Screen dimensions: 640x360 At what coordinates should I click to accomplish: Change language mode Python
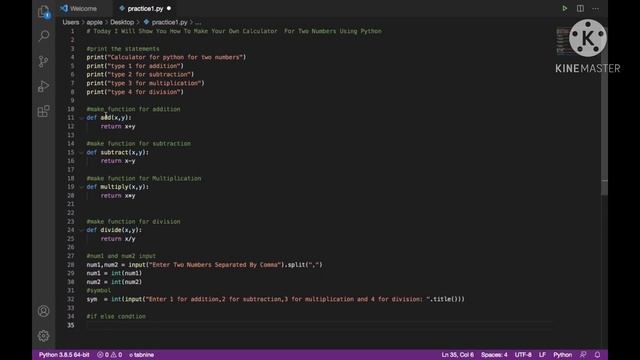tap(562, 355)
